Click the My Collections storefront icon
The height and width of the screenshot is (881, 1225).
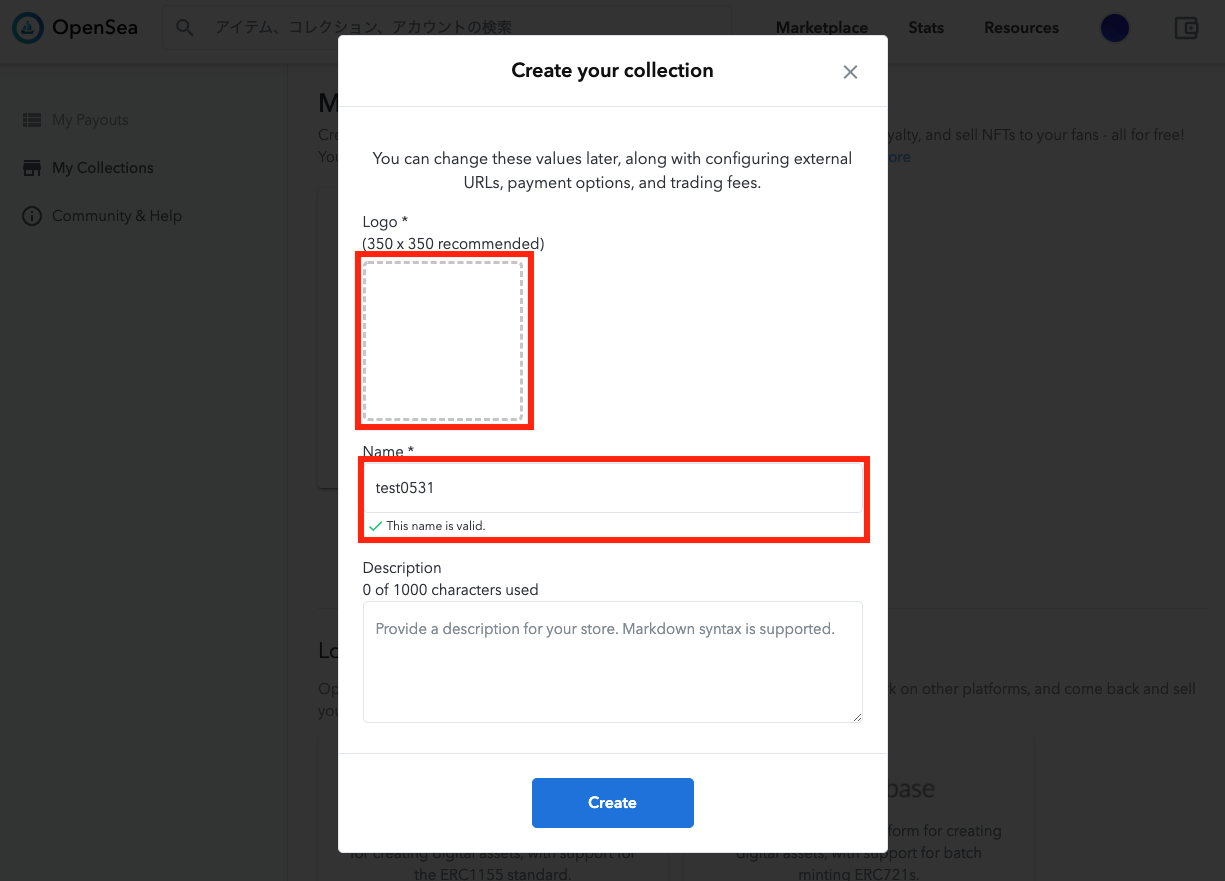coord(32,168)
